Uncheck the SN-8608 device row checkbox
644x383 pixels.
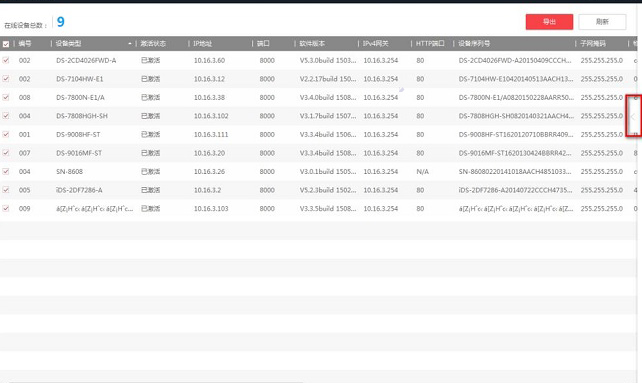[x=6, y=171]
